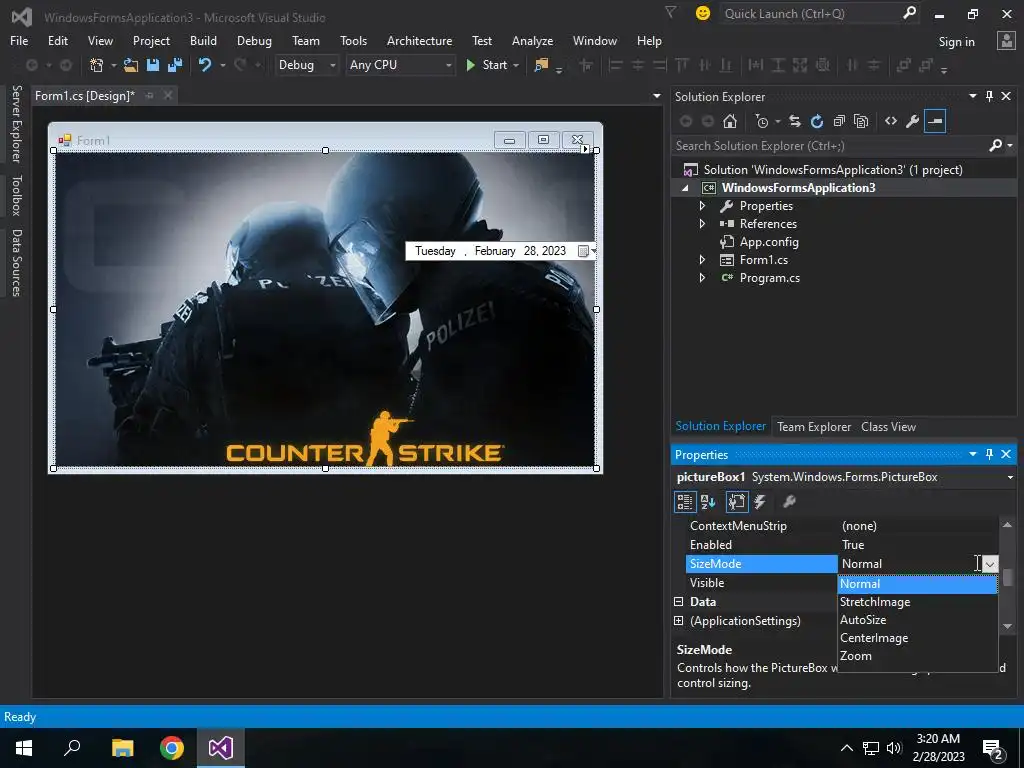The height and width of the screenshot is (768, 1024).
Task: Switch Properties to Alphabetical sort
Action: tap(708, 502)
